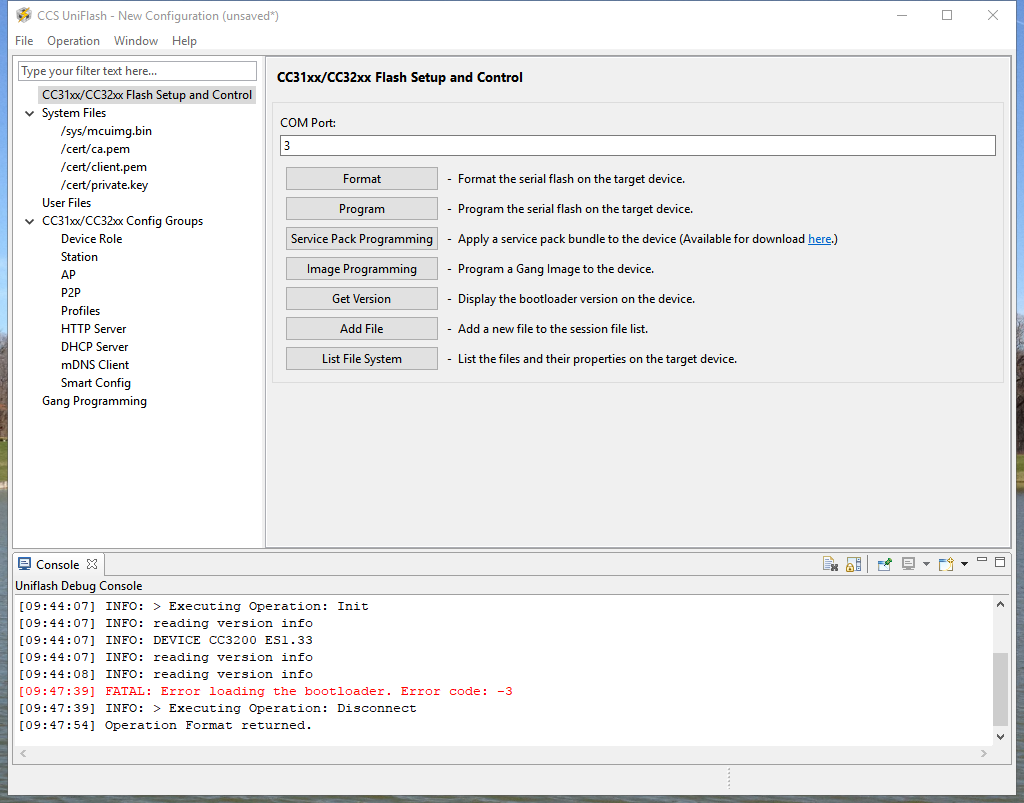Viewport: 1024px width, 803px height.
Task: Click the List File System button
Action: [x=362, y=359]
